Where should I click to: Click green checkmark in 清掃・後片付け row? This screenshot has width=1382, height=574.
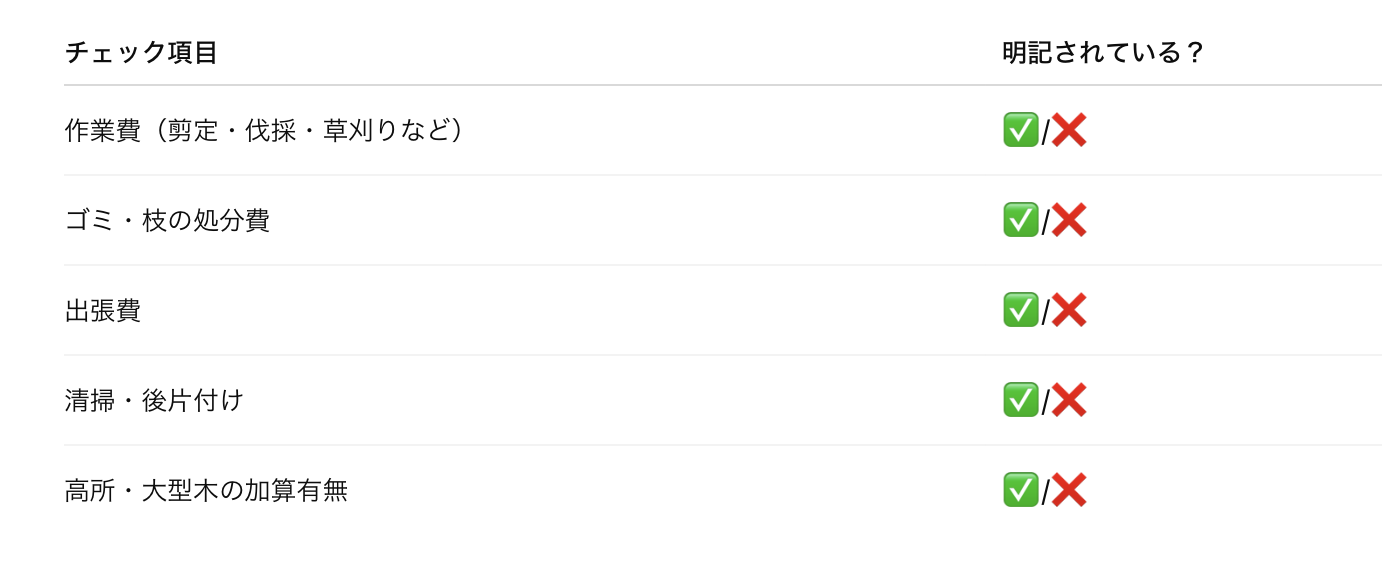click(1021, 400)
